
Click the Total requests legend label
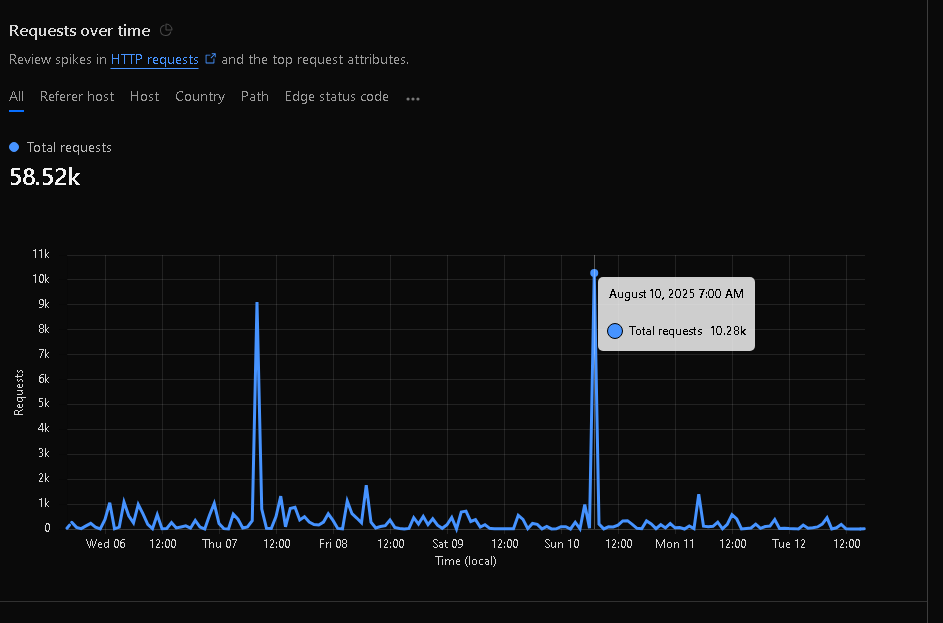(69, 147)
